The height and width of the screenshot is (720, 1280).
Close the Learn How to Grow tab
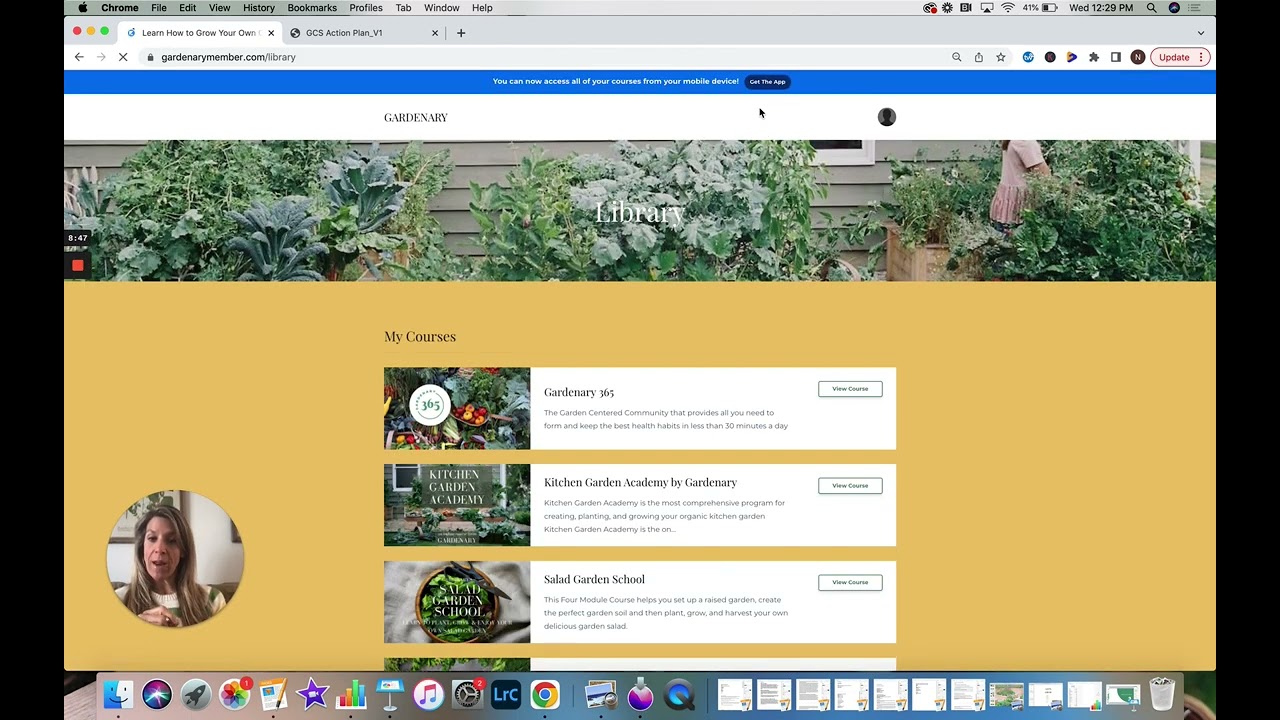click(270, 33)
